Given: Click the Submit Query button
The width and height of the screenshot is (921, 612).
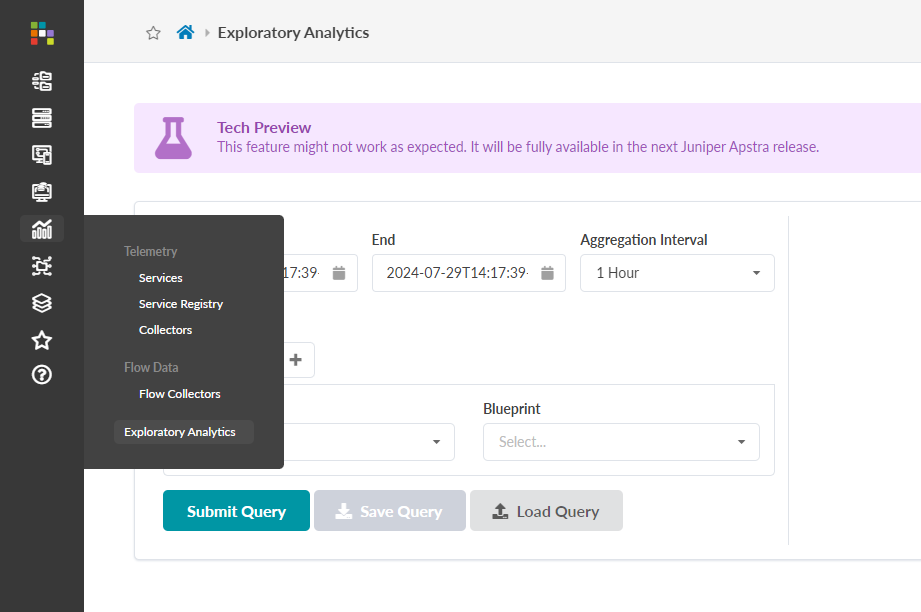Looking at the screenshot, I should (236, 511).
